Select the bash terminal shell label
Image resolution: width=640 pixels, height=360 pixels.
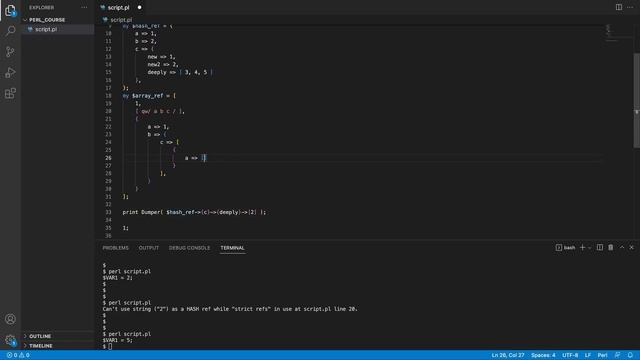tap(566, 248)
